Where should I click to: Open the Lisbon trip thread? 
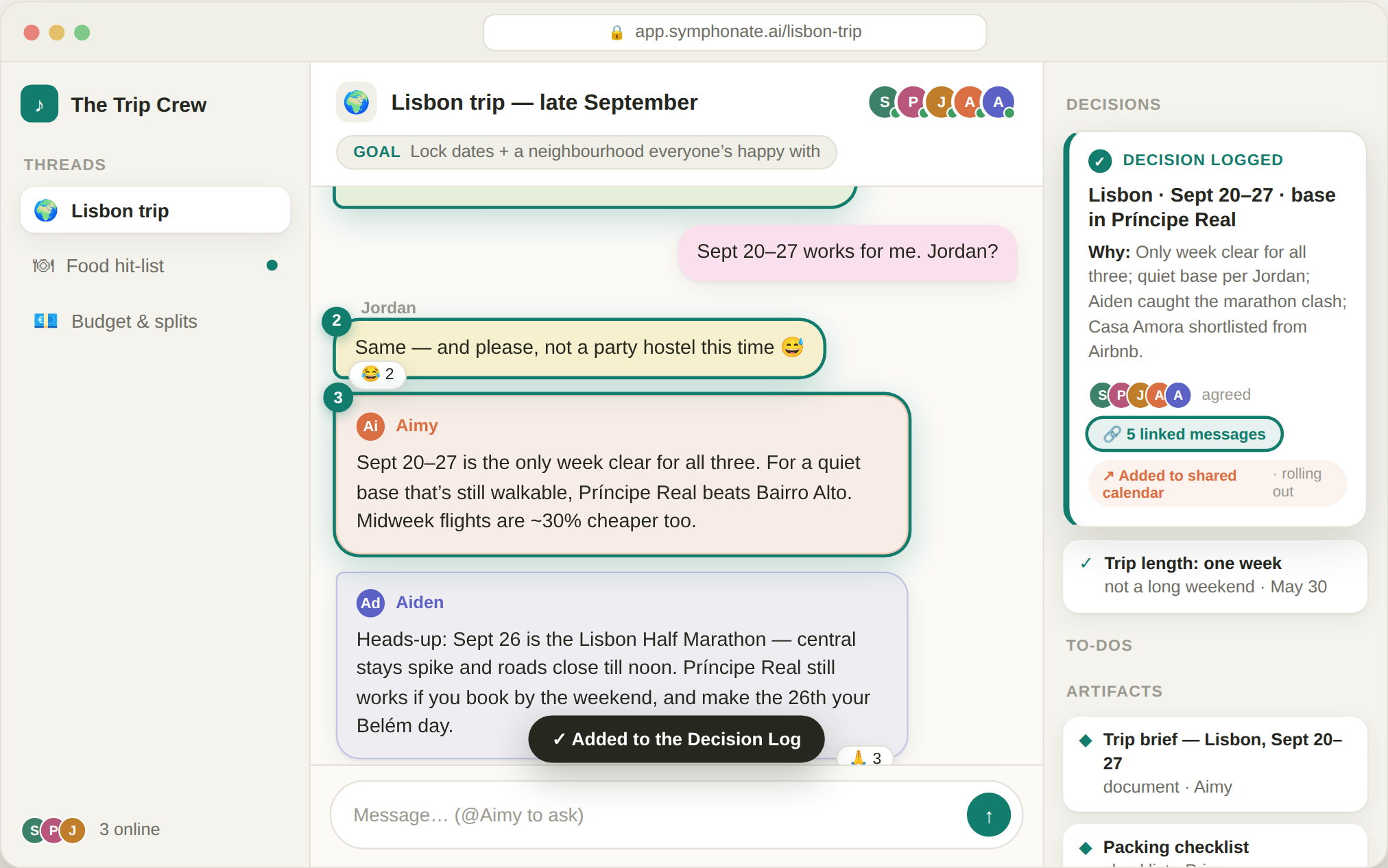point(155,210)
